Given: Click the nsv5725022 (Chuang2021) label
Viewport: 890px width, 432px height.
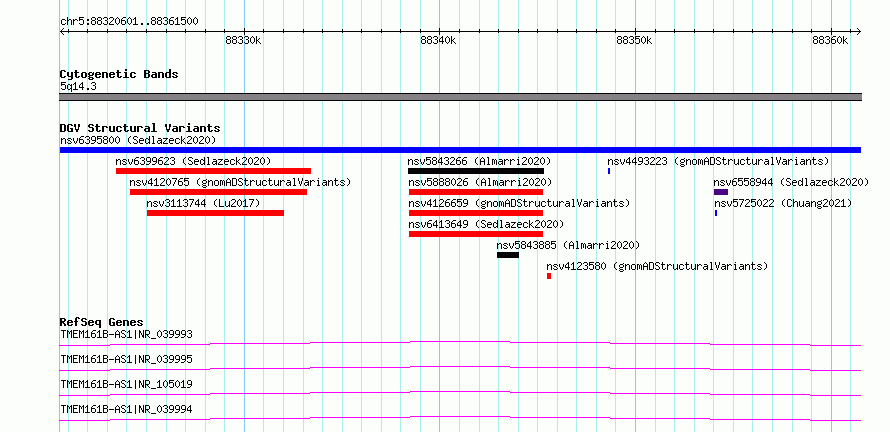Looking at the screenshot, I should [x=783, y=203].
